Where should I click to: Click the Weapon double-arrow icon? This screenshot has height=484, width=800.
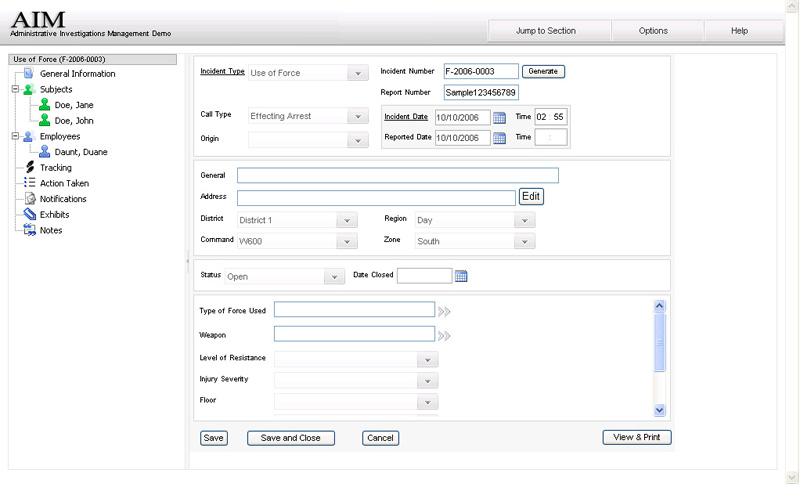coord(445,336)
